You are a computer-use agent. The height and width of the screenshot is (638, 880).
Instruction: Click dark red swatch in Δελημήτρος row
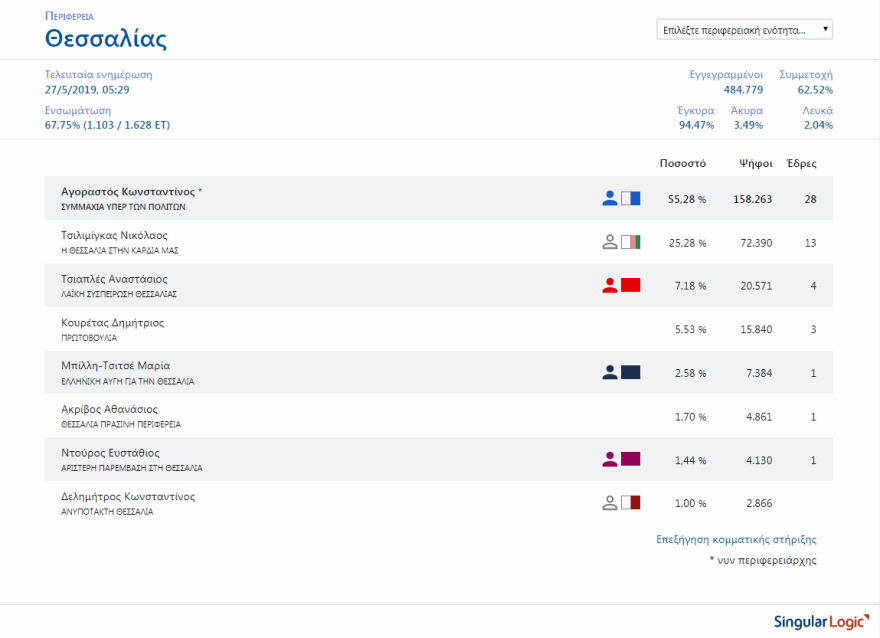click(x=630, y=503)
